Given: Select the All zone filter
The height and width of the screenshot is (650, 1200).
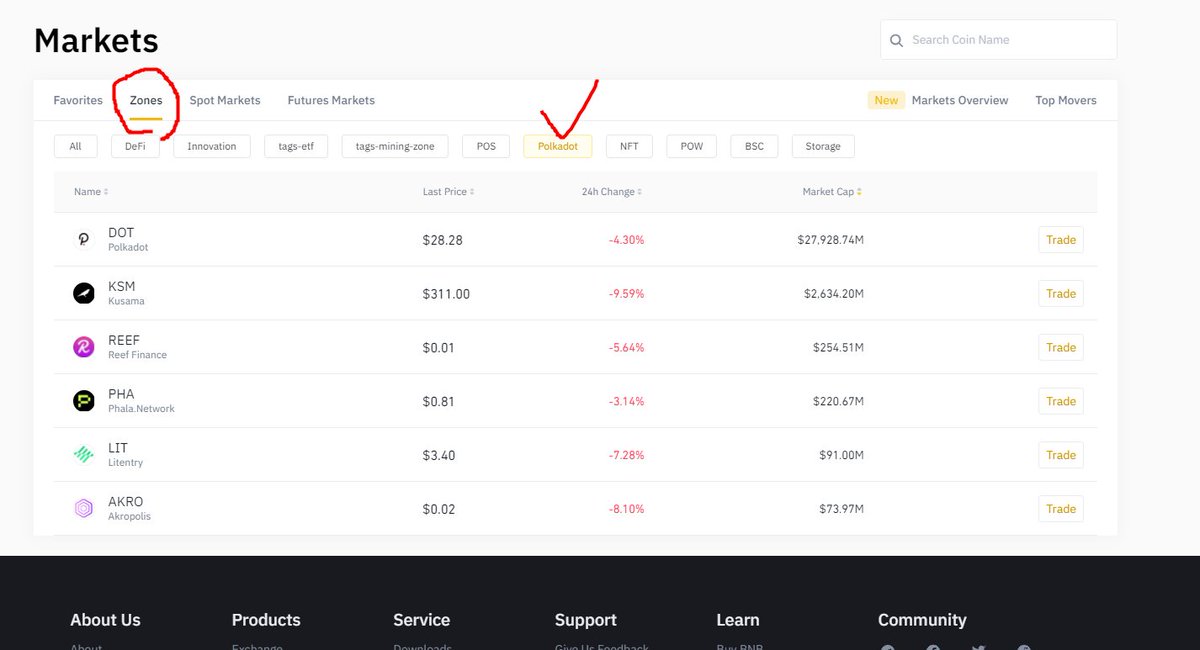Looking at the screenshot, I should 75,146.
